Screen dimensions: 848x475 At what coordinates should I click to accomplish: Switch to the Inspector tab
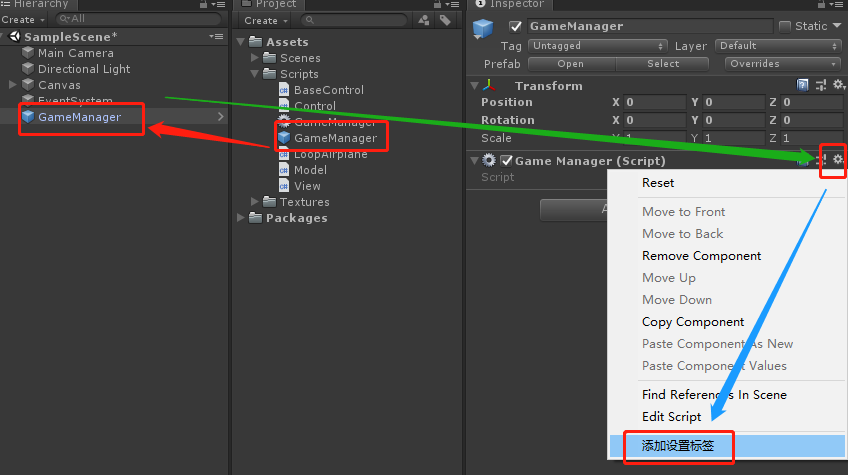coord(510,5)
